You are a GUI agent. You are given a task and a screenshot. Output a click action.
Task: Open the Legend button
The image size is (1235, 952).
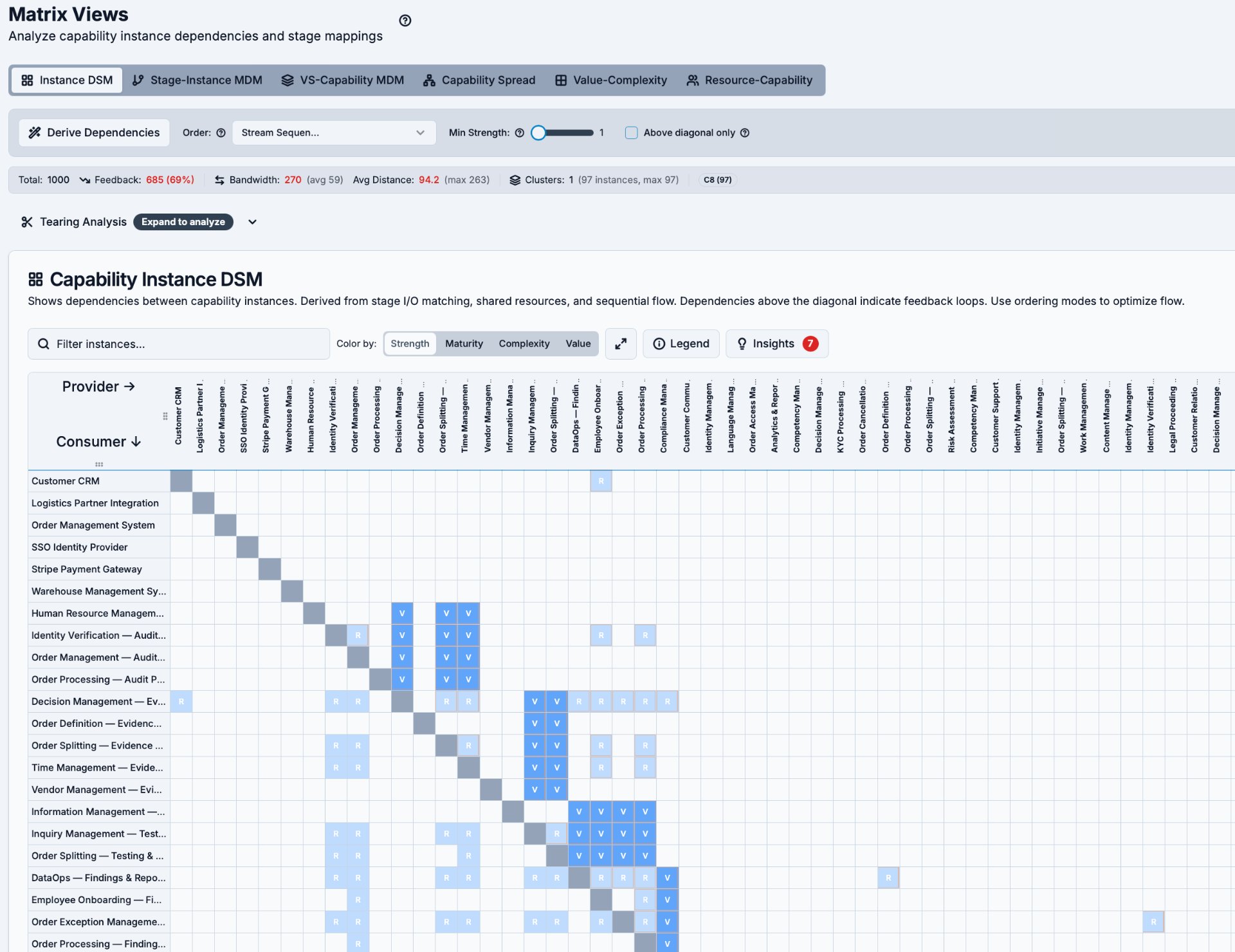(x=681, y=343)
